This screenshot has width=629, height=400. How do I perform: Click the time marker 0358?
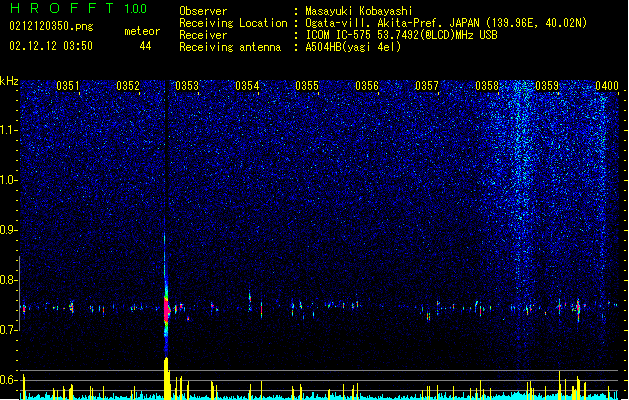pos(487,86)
